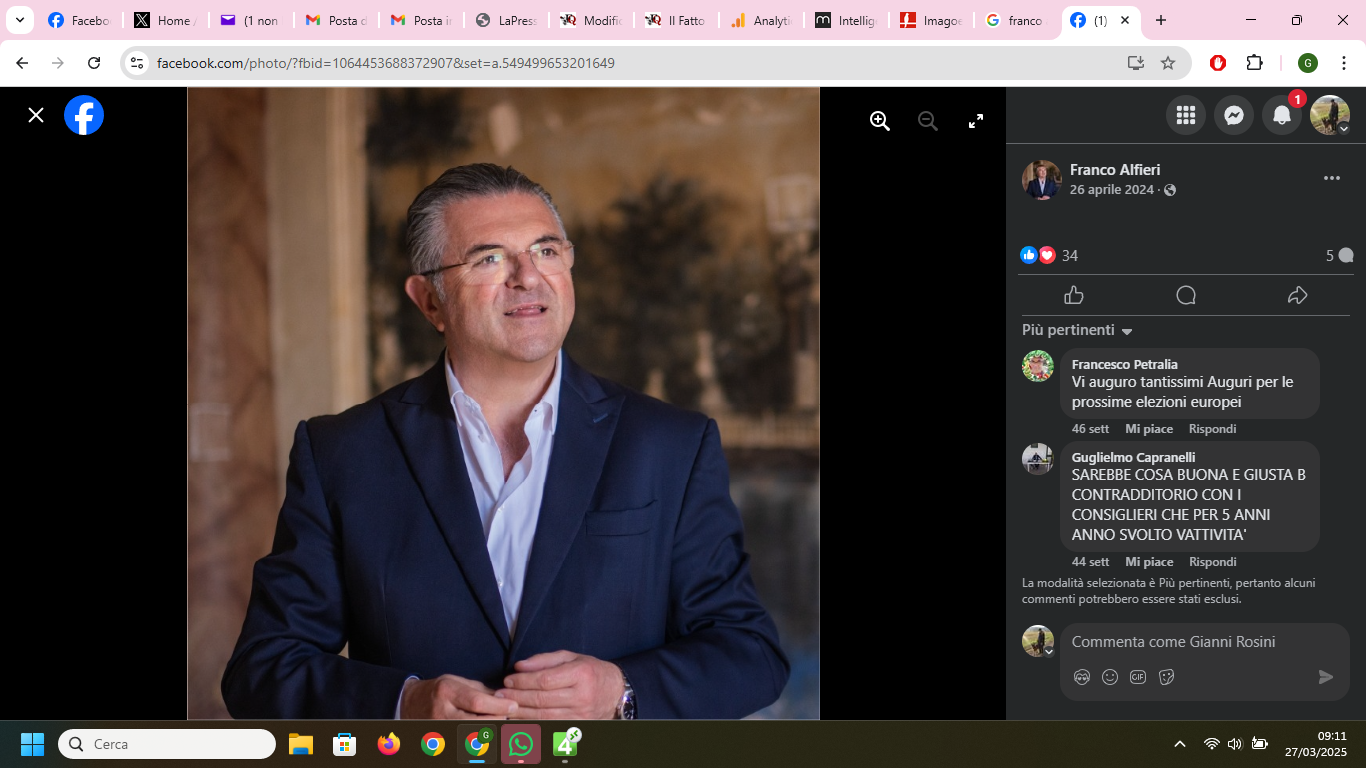Close the photo viewer
Viewport: 1366px width, 768px height.
click(36, 115)
